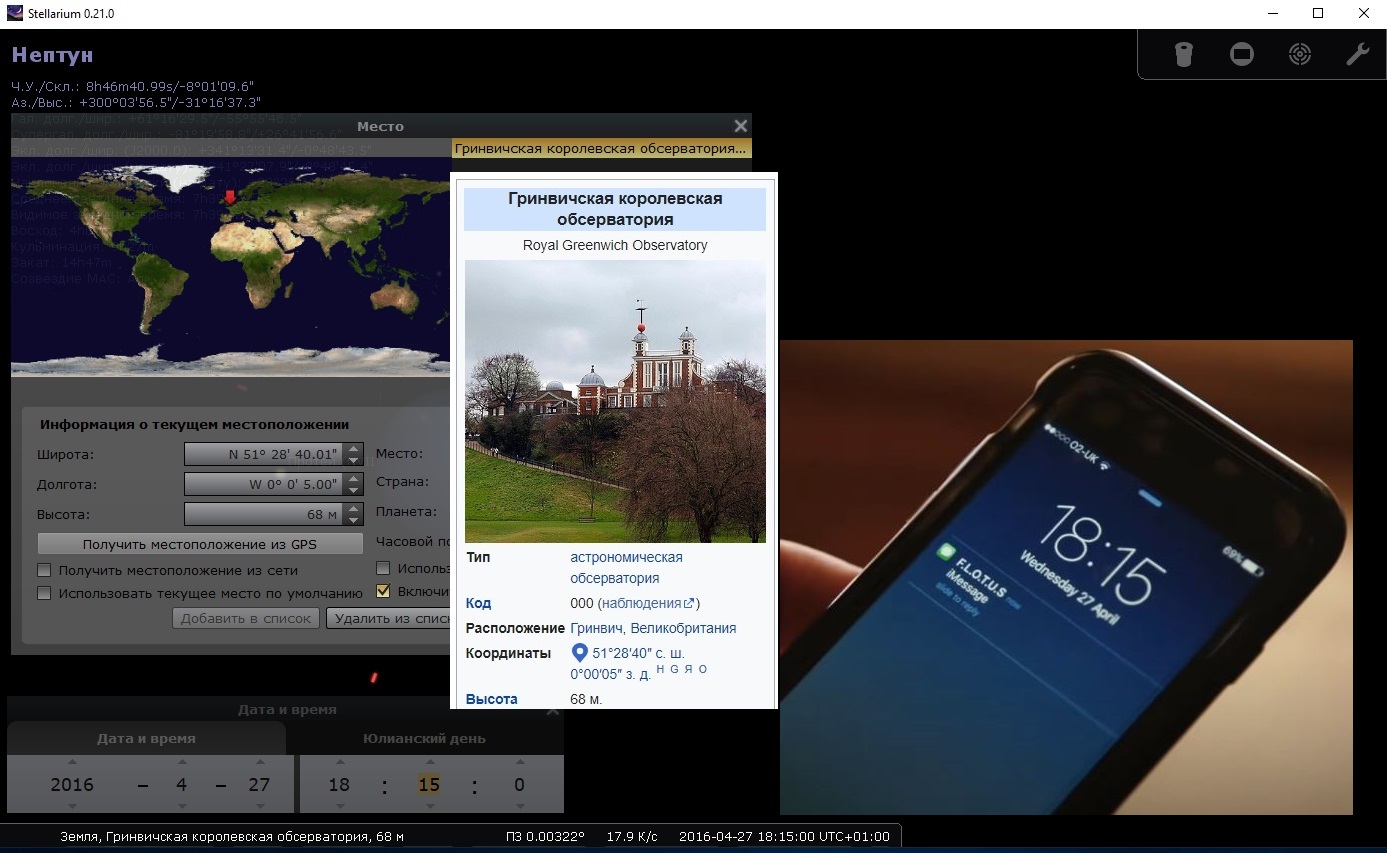Uncheck the Включи... checkbox
Screen dimensions: 1387x853
click(x=382, y=591)
